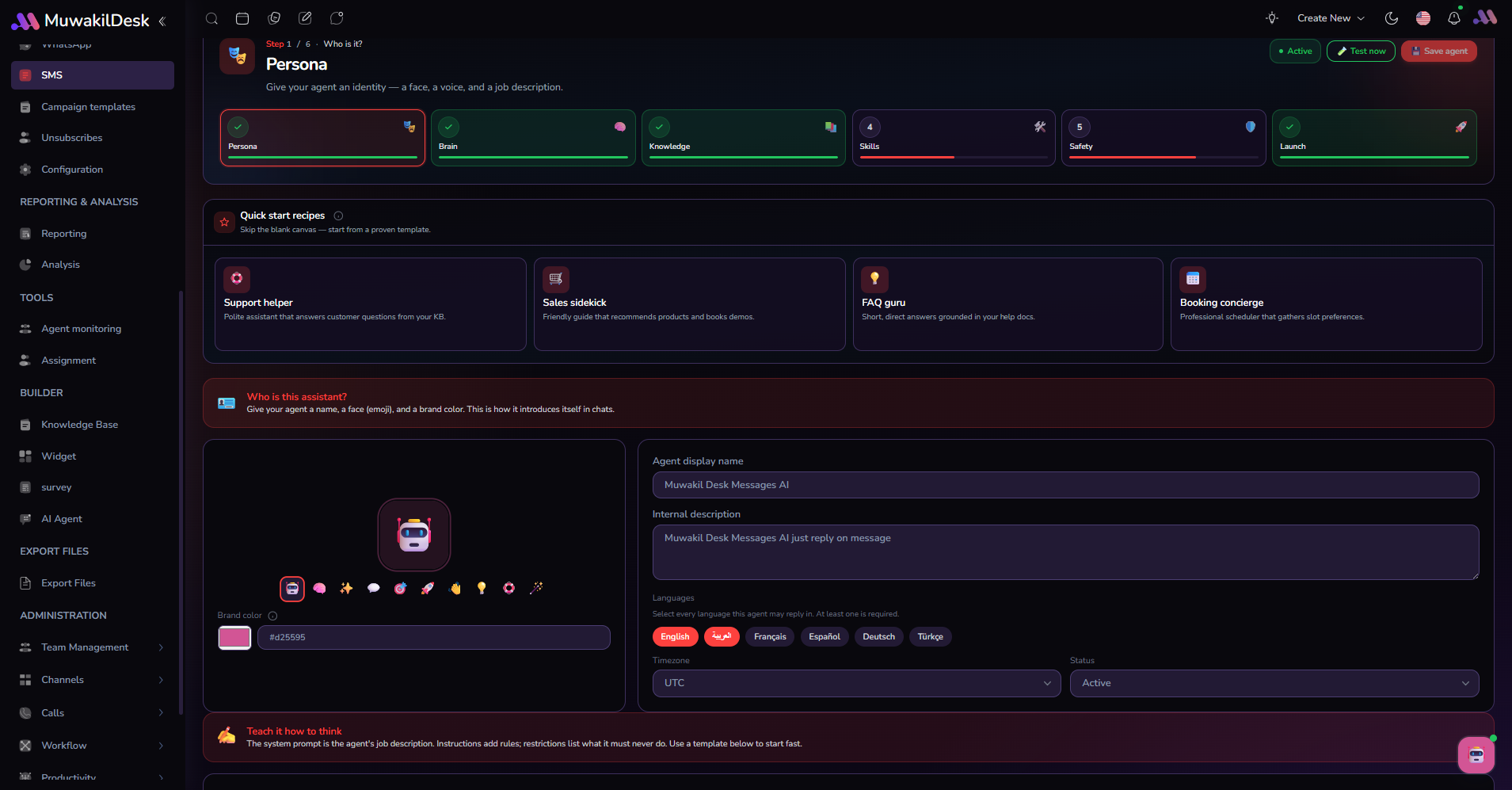Image resolution: width=1512 pixels, height=790 pixels.
Task: Open the brand color picker swatch
Action: coord(234,637)
